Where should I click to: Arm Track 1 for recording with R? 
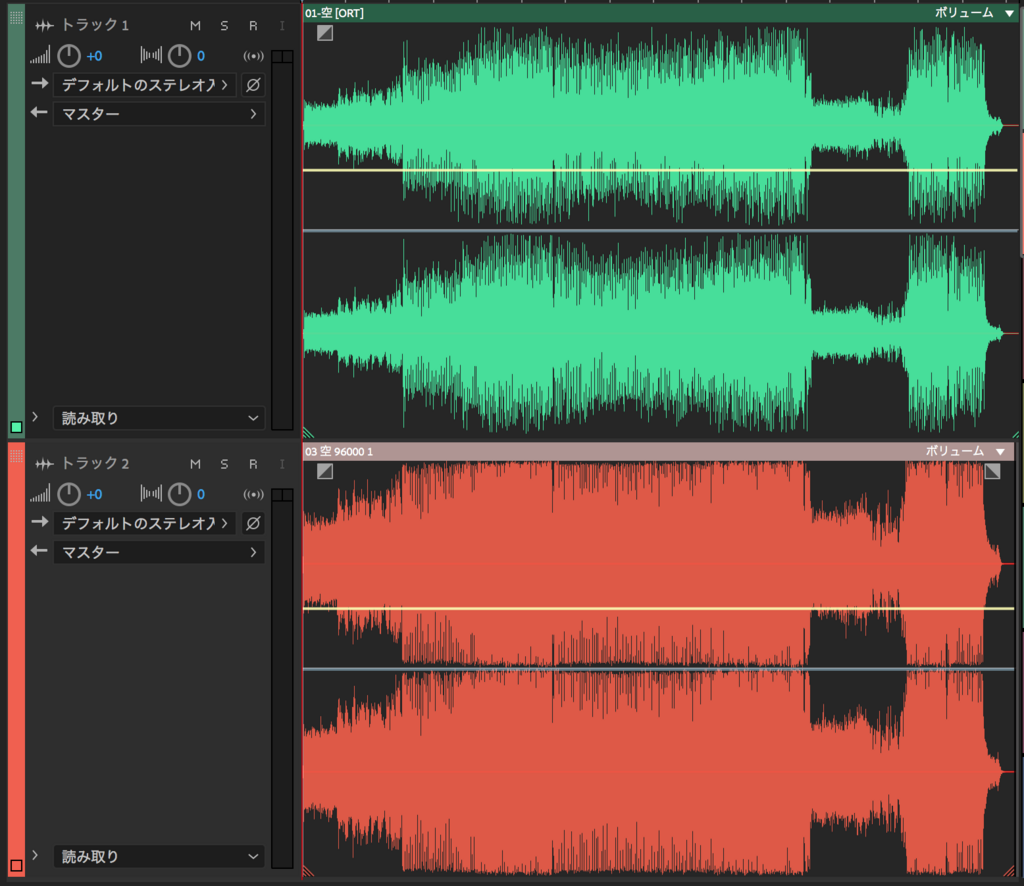[x=253, y=25]
